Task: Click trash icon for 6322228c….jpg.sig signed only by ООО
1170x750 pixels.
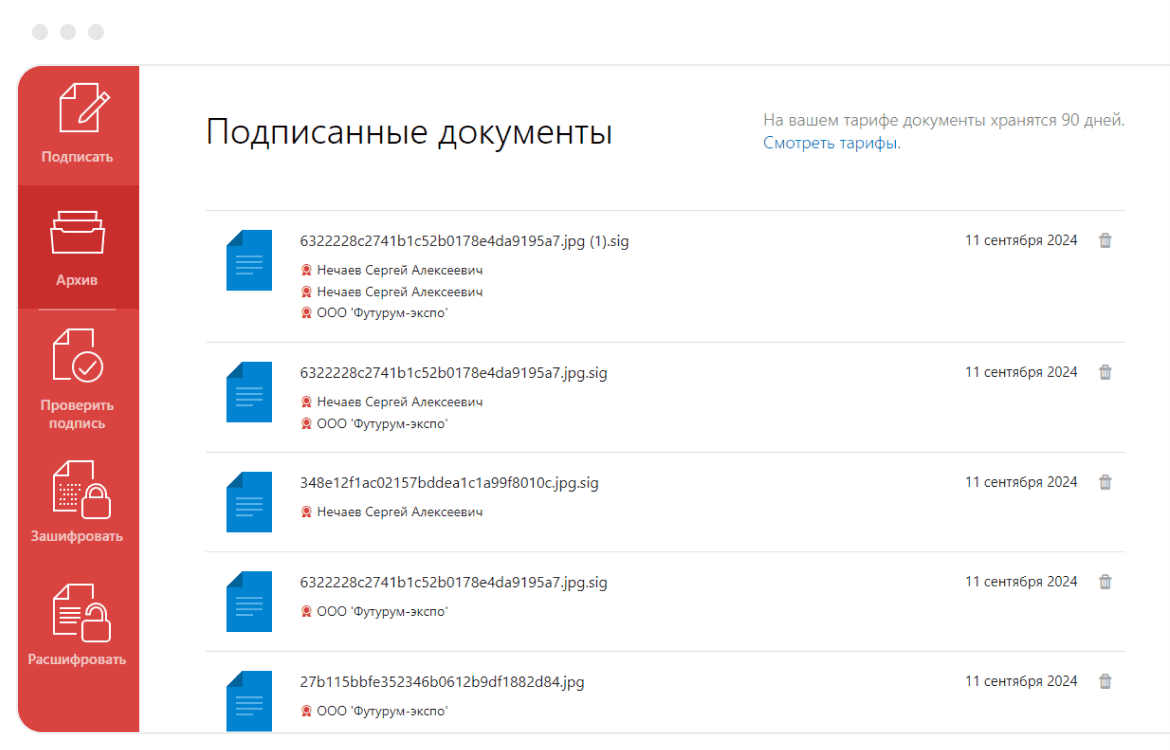Action: tap(1105, 582)
